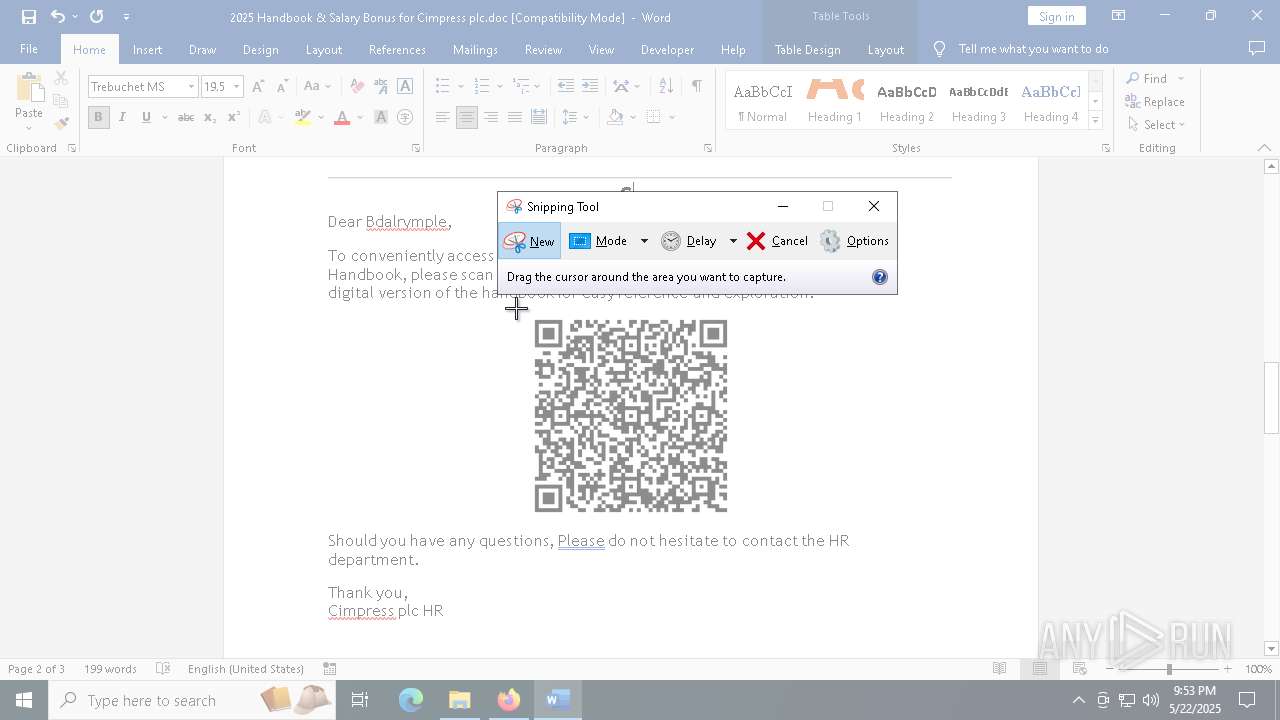1280x720 pixels.
Task: Open text highlight color arrow
Action: coord(321,117)
